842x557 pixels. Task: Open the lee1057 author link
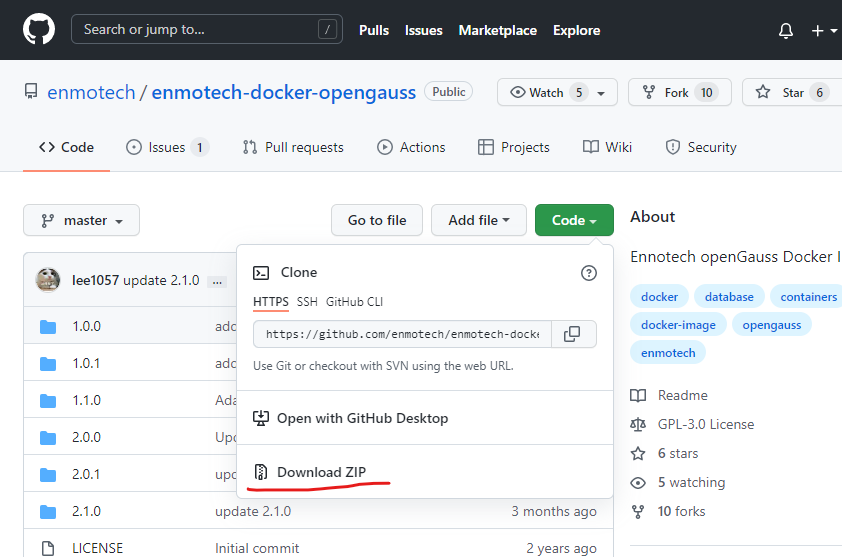click(95, 280)
